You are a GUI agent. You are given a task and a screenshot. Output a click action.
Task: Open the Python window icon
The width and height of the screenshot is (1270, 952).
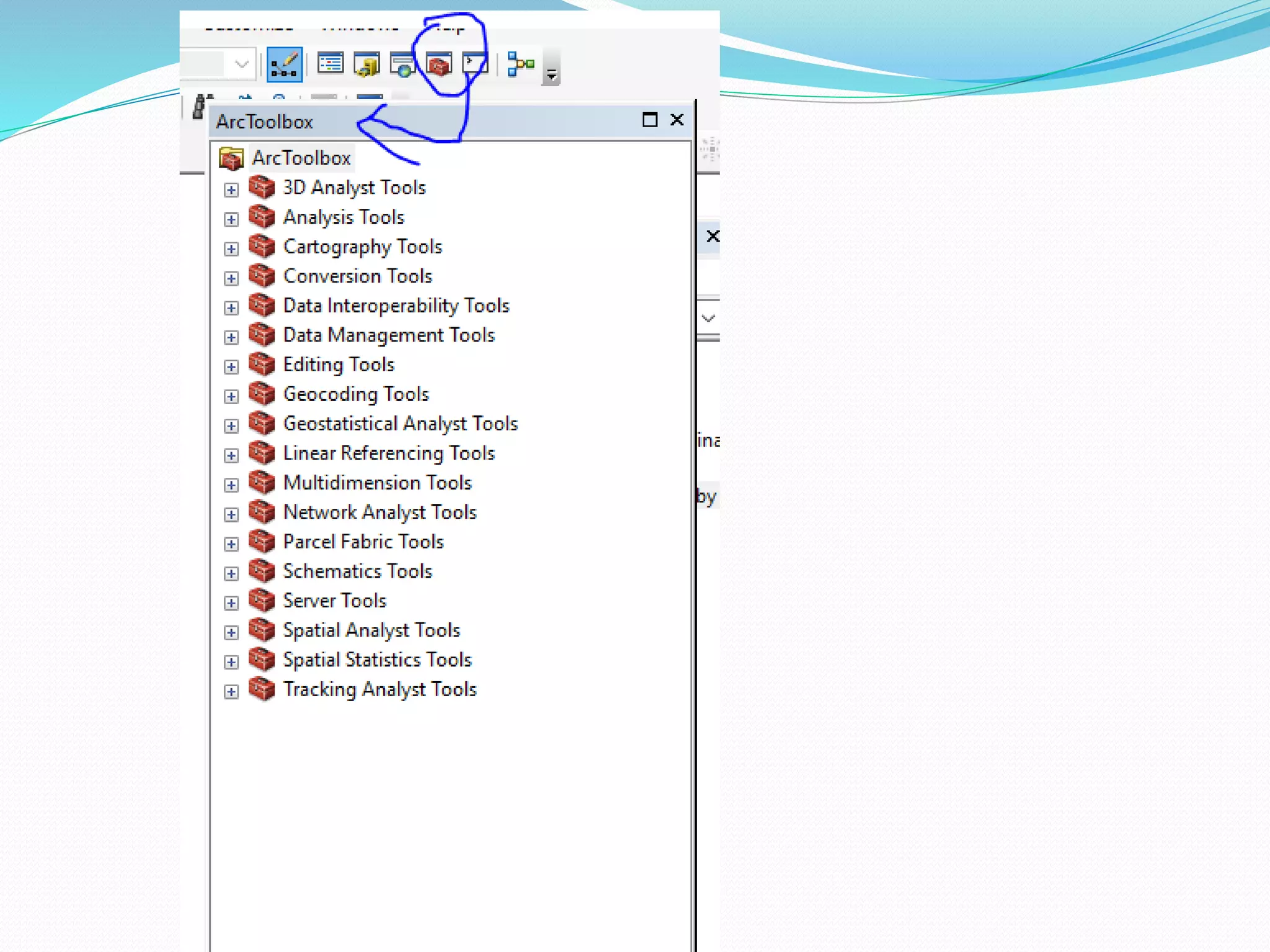(x=474, y=64)
